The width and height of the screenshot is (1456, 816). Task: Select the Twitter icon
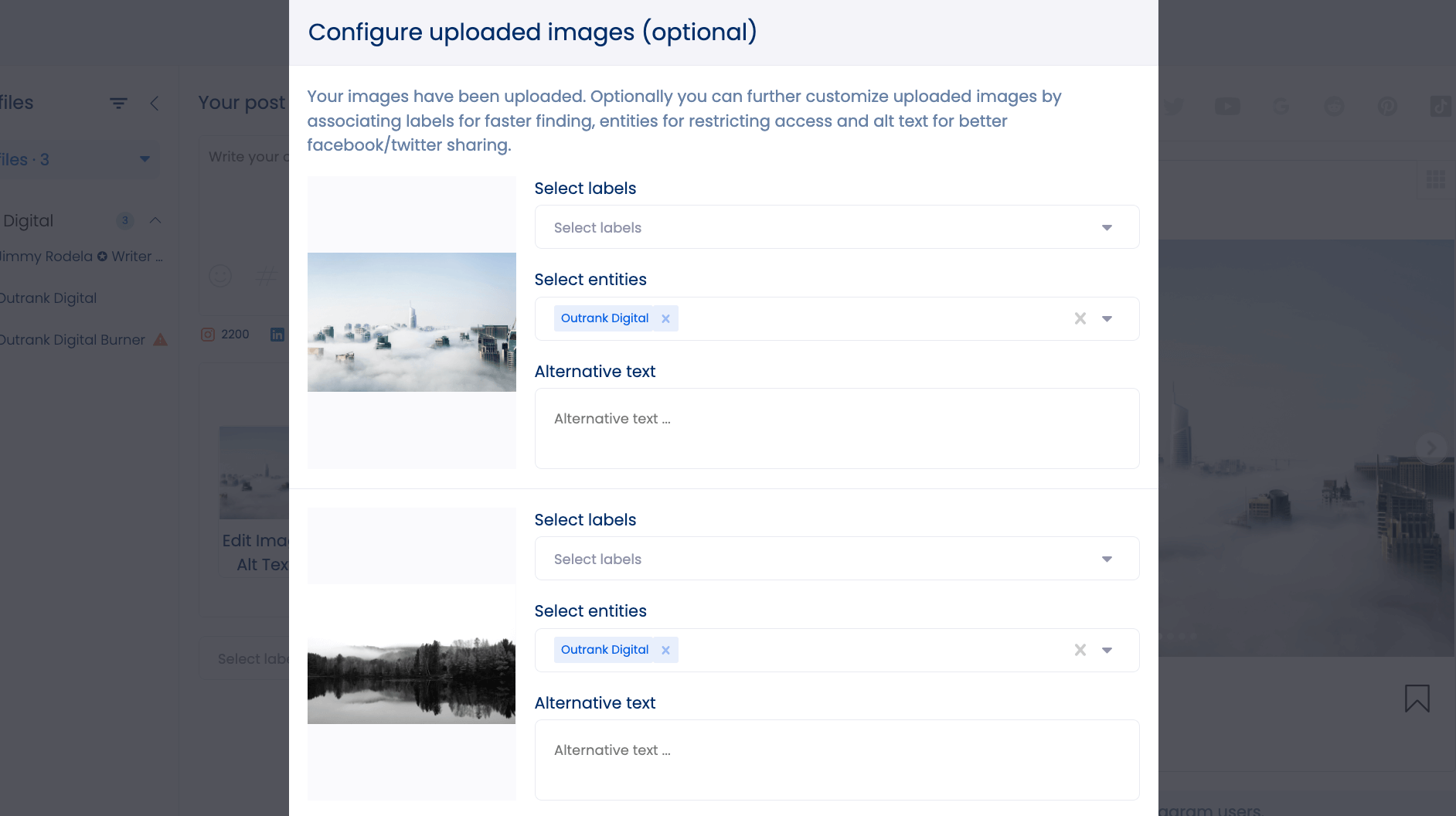1175,106
